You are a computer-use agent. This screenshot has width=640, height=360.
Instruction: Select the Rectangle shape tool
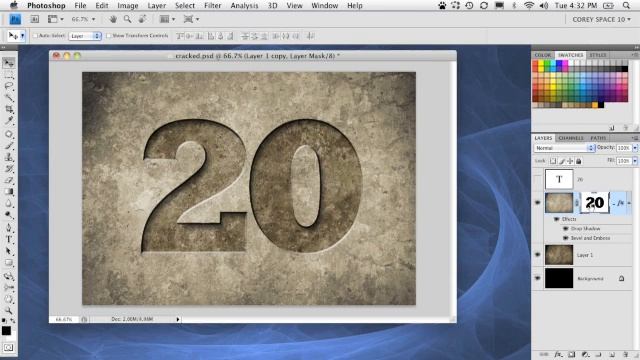pyautogui.click(x=9, y=263)
